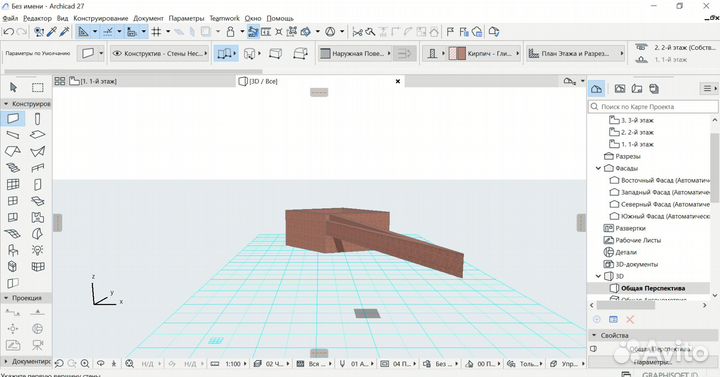Open the layer dropdown Конструктив - Стены Нес...
Viewport: 720px width, 377px height.
coord(160,54)
